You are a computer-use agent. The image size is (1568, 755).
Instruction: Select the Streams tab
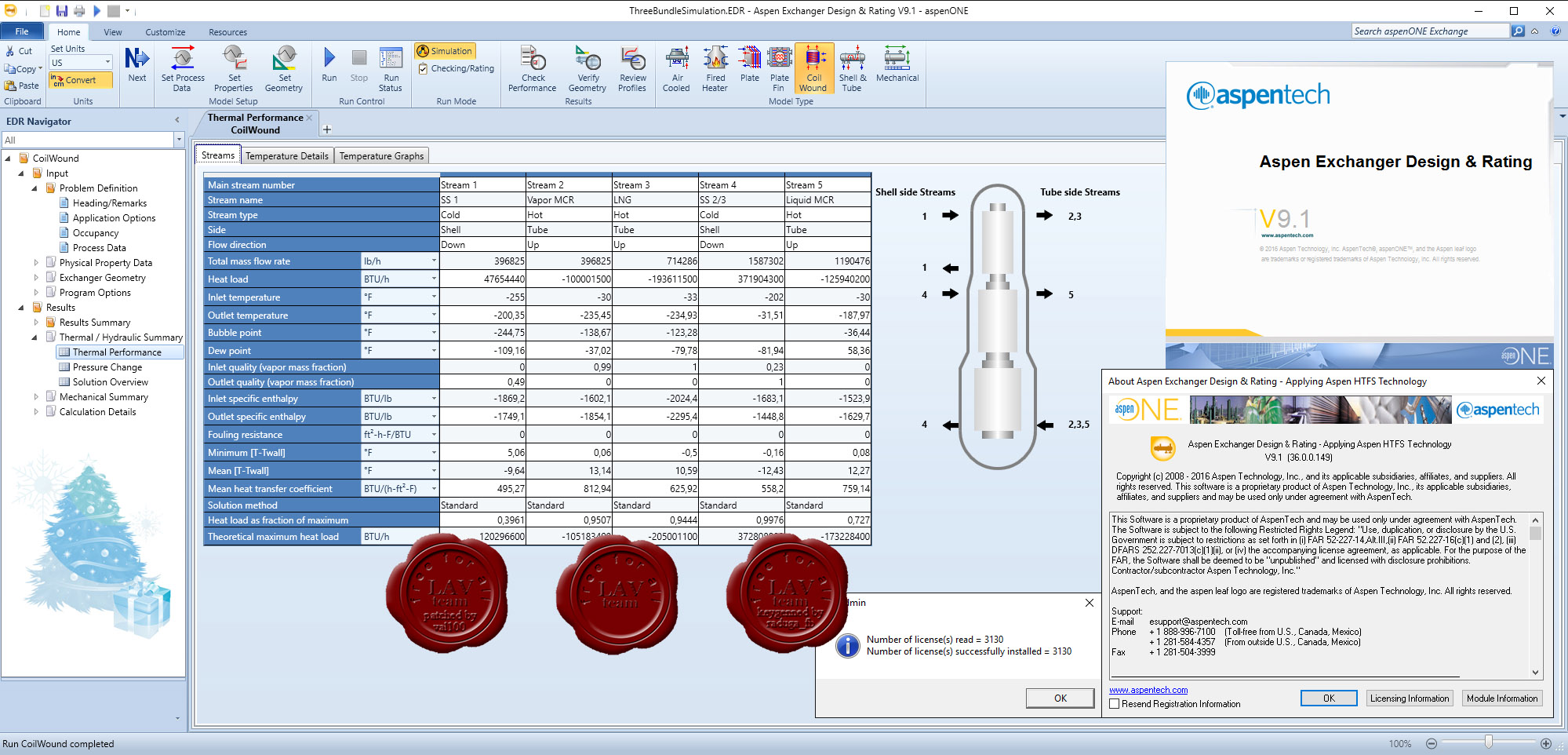pos(218,155)
